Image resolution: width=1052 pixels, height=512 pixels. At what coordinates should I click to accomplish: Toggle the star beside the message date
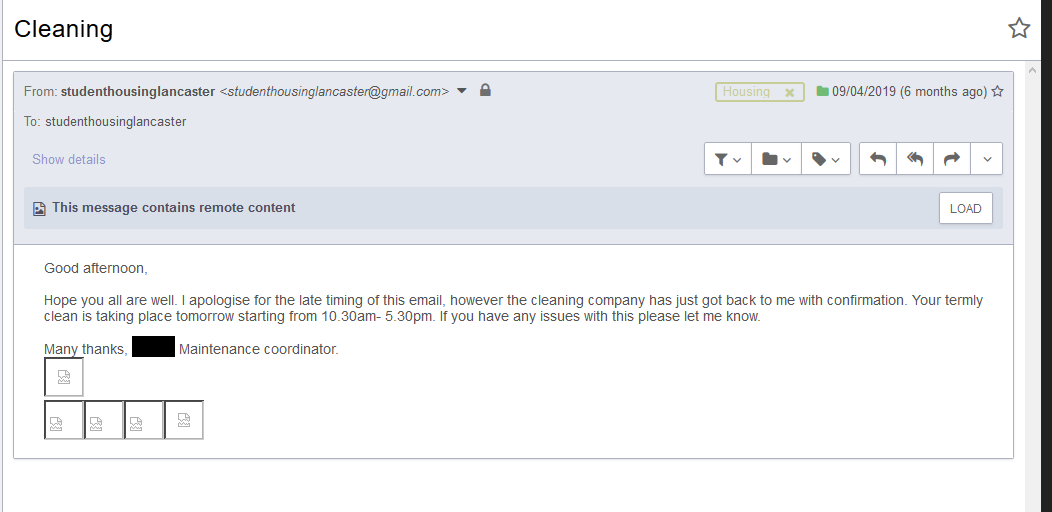pyautogui.click(x=997, y=92)
